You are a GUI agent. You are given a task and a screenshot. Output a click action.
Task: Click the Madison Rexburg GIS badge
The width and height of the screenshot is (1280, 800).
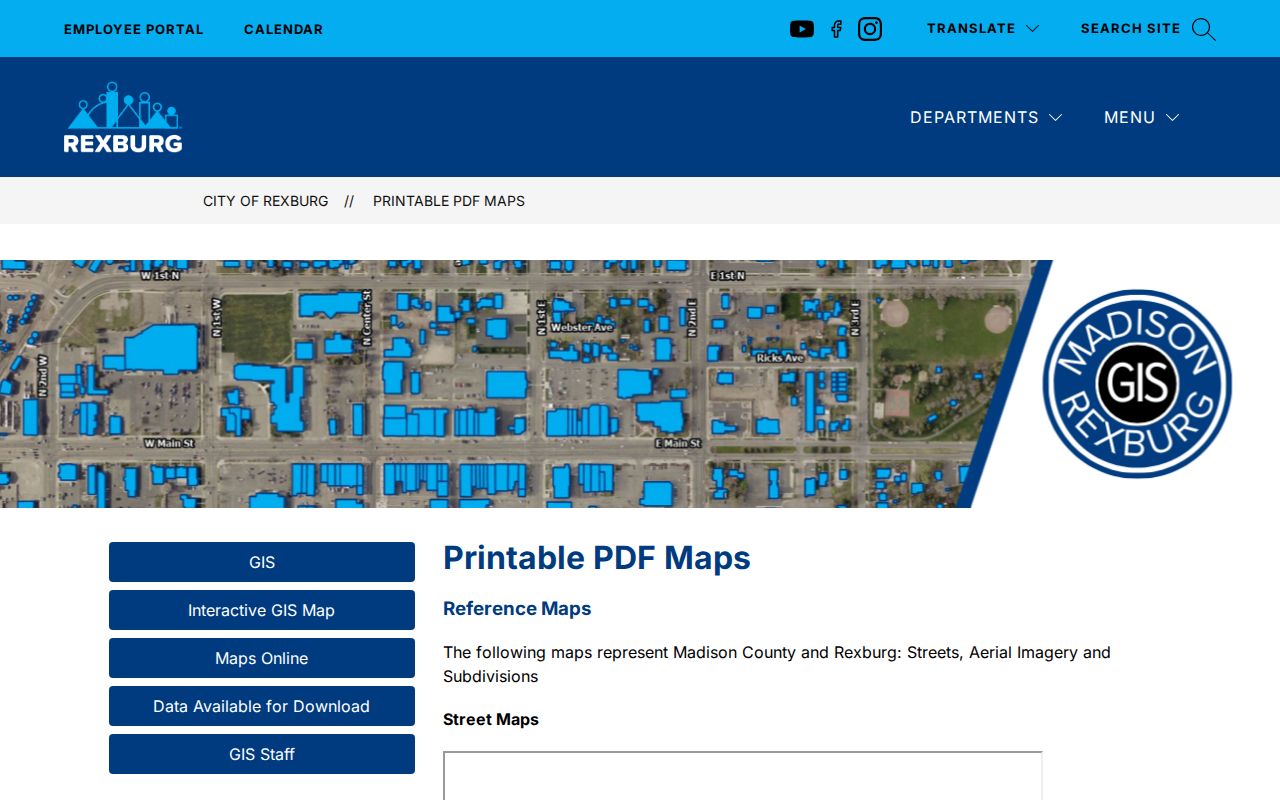(x=1137, y=384)
